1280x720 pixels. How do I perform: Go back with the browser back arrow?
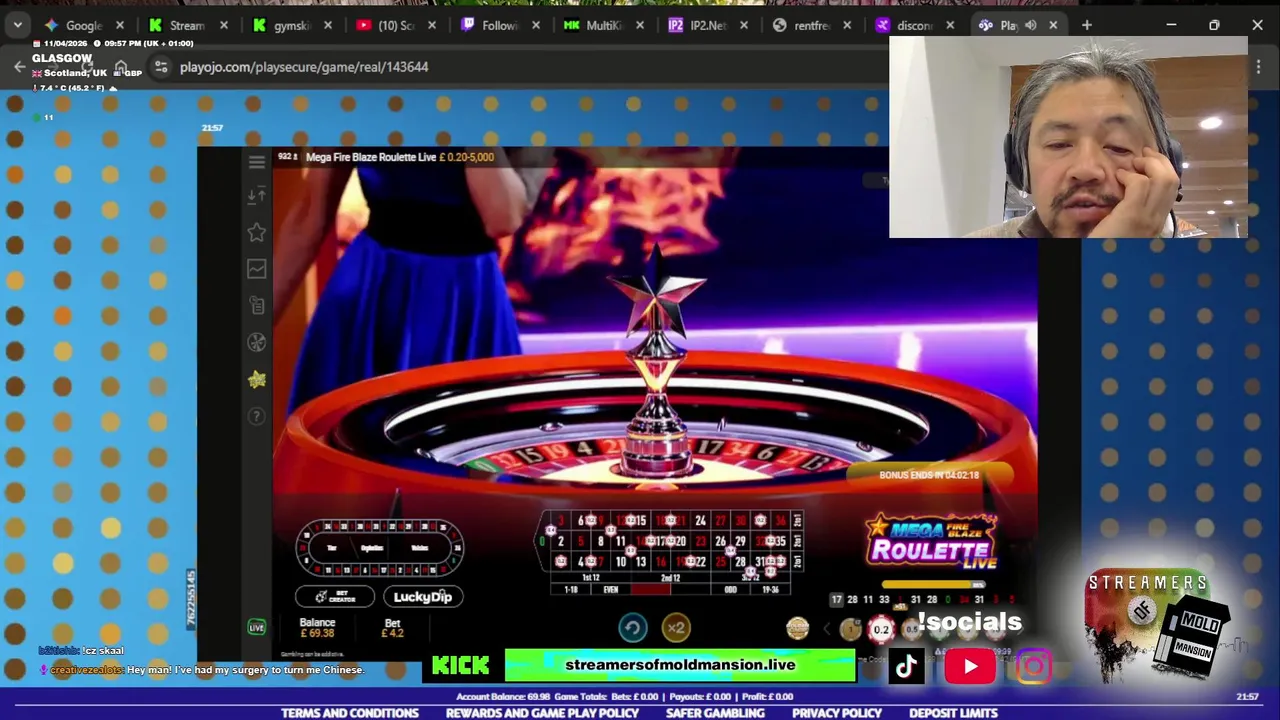tap(19, 67)
